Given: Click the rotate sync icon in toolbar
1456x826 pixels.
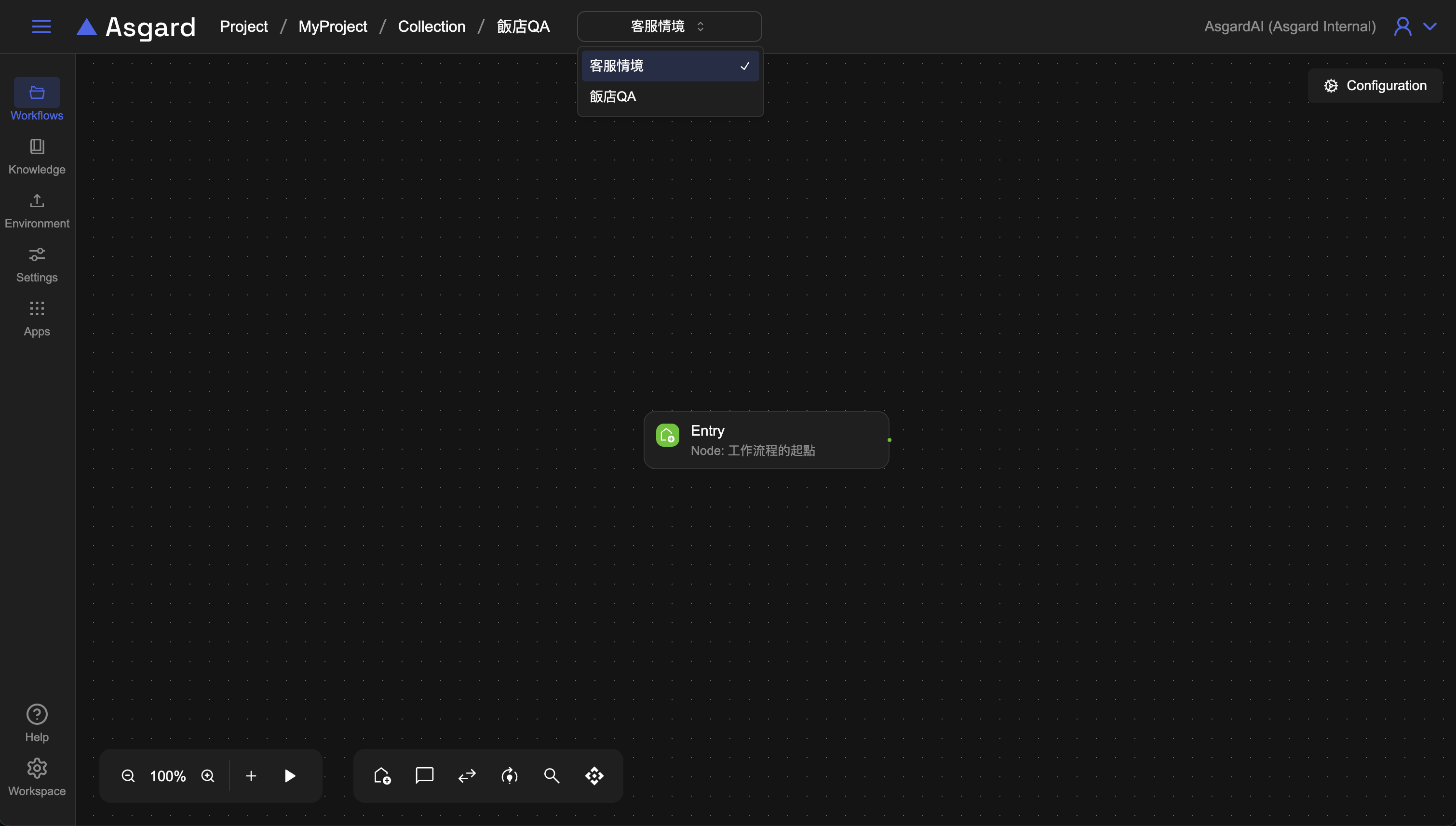Looking at the screenshot, I should coord(510,775).
